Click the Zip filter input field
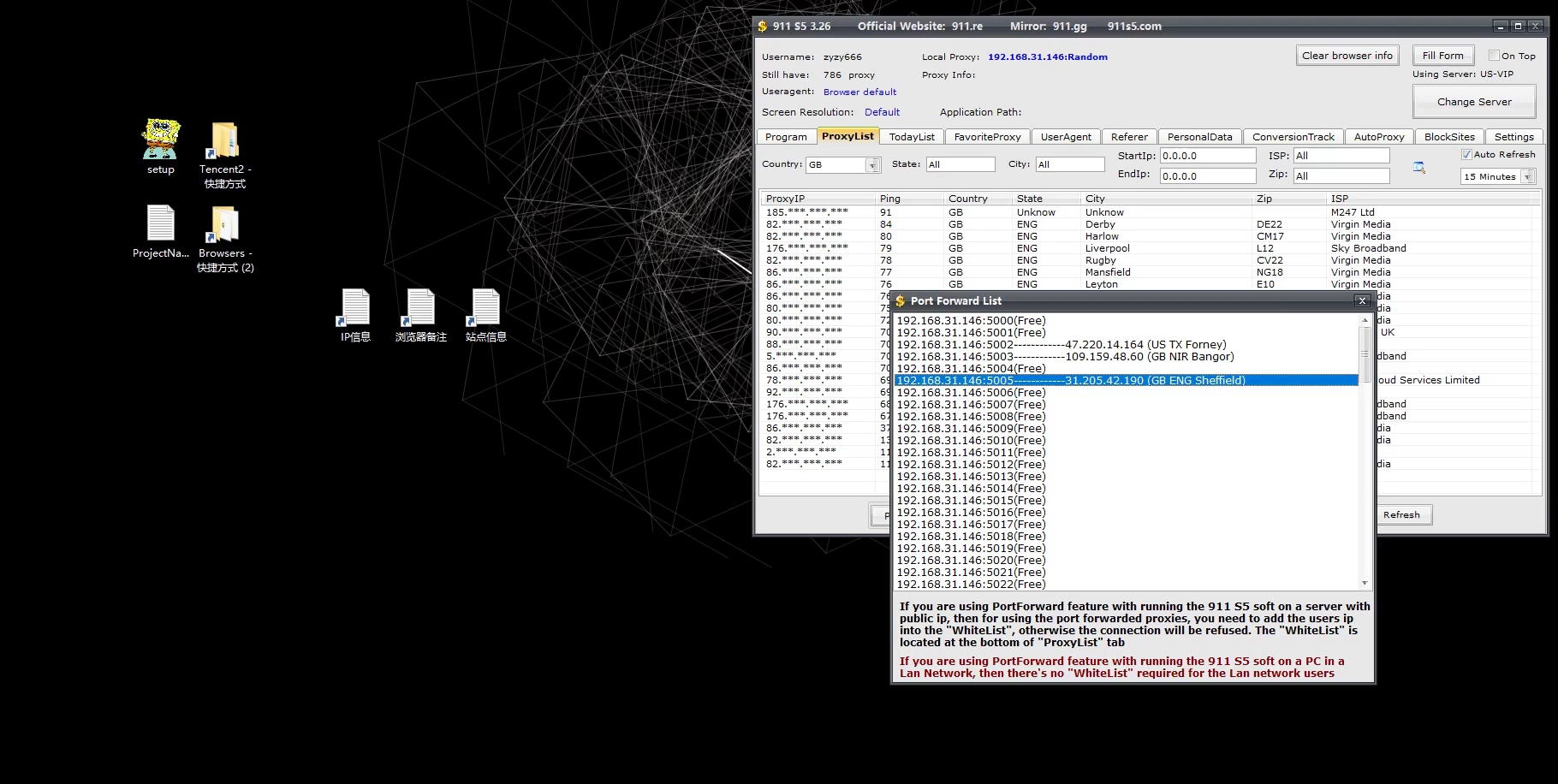The height and width of the screenshot is (784, 1558). click(1341, 176)
